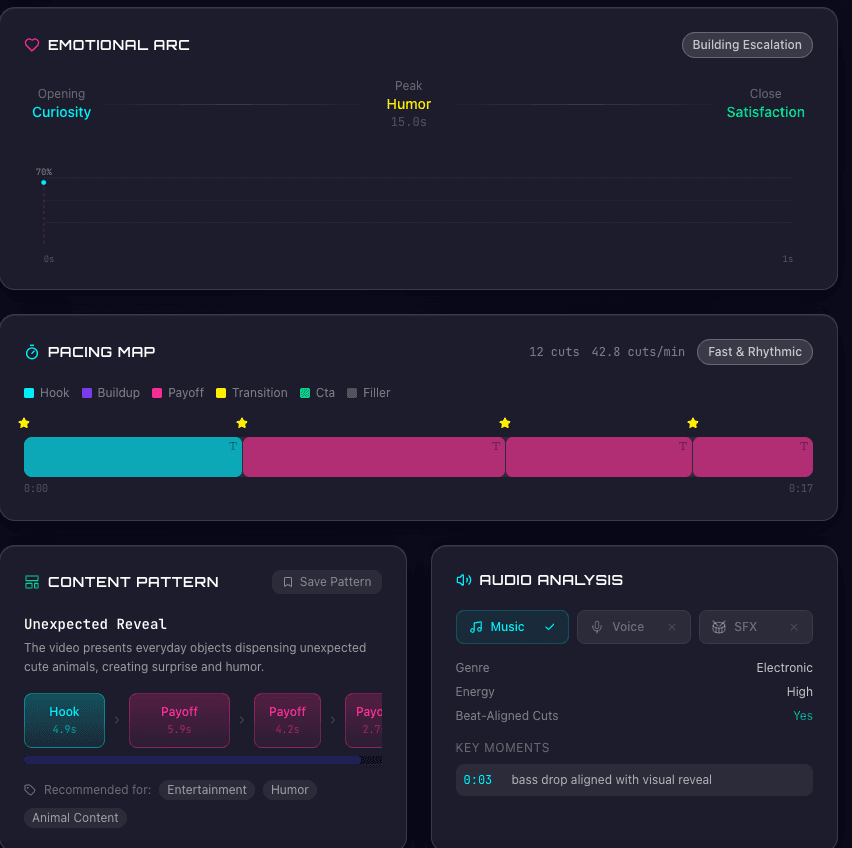Click the heart icon beside Emotional Arc
This screenshot has height=848, width=852.
pos(31,44)
